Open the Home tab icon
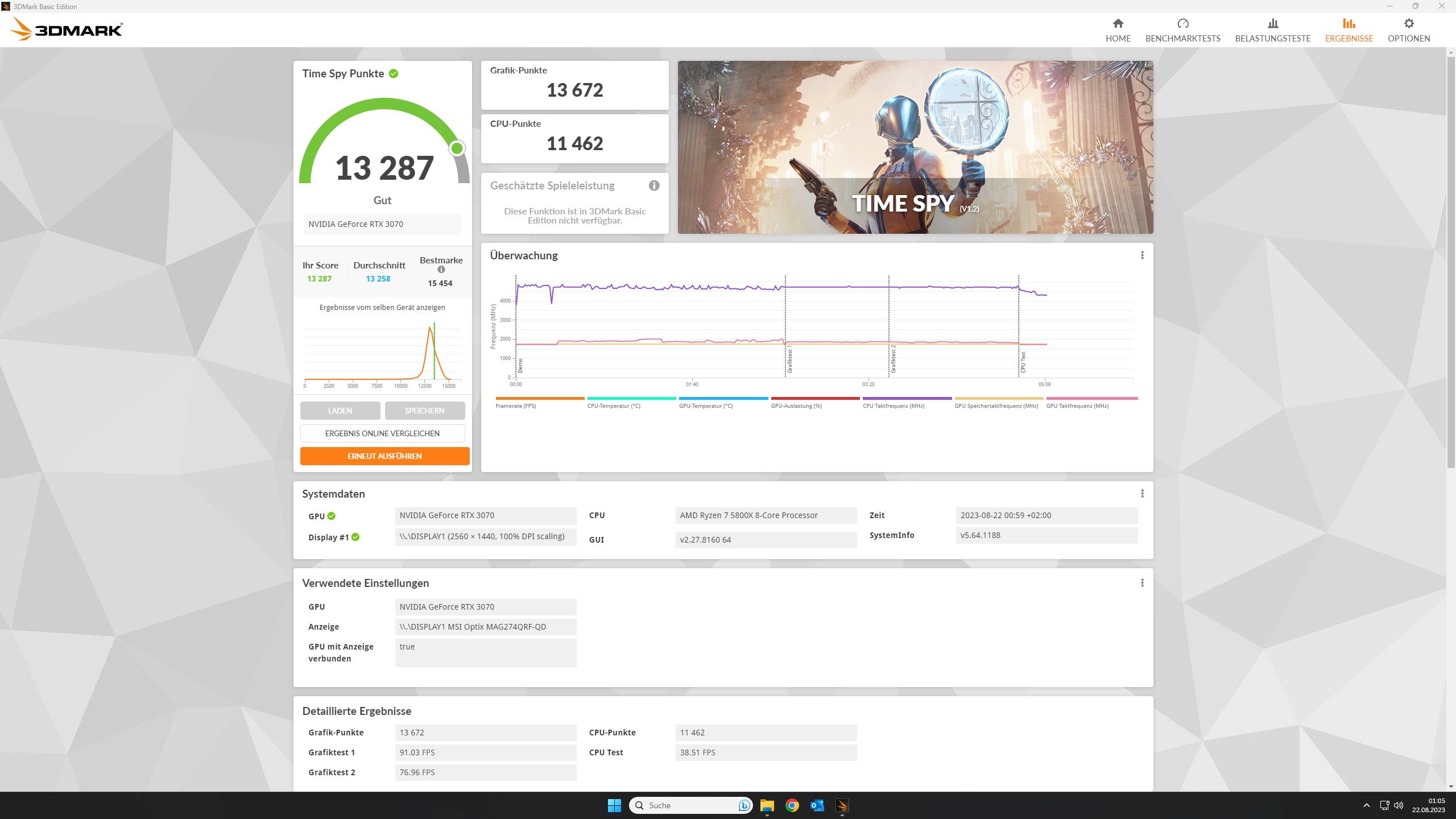Screen dimensions: 1456x819 tap(1118, 24)
